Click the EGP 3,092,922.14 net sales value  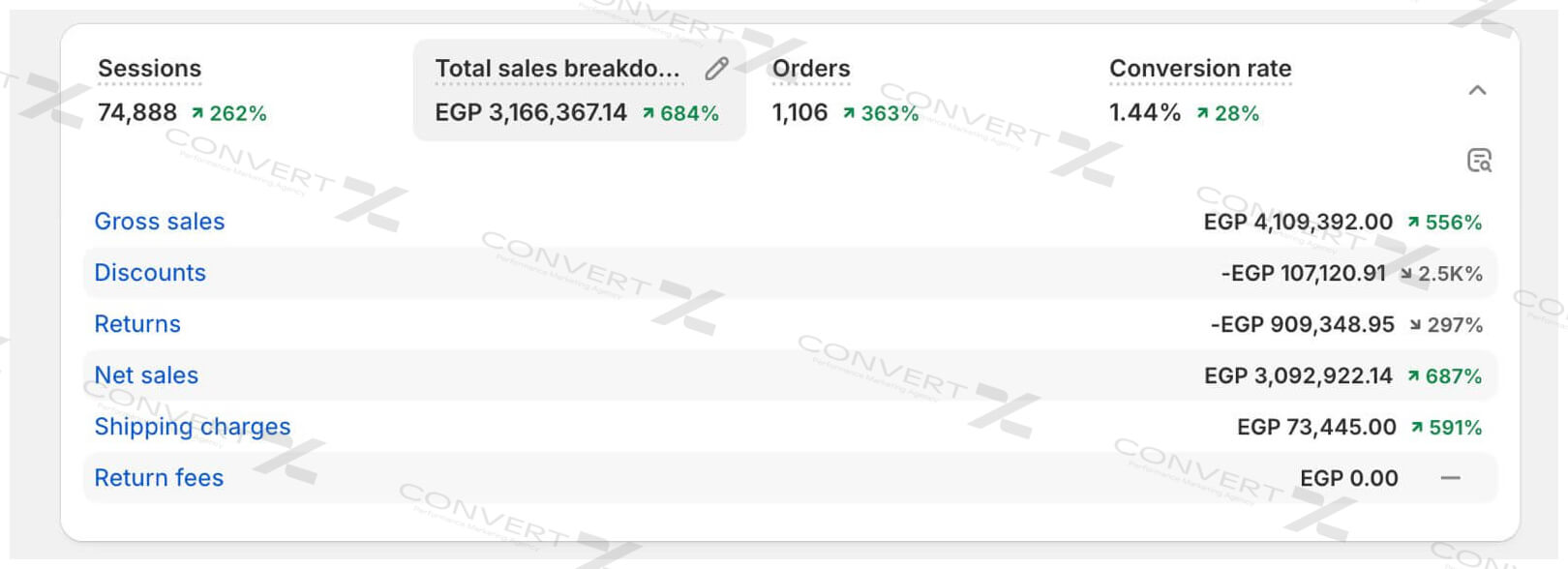point(1298,375)
